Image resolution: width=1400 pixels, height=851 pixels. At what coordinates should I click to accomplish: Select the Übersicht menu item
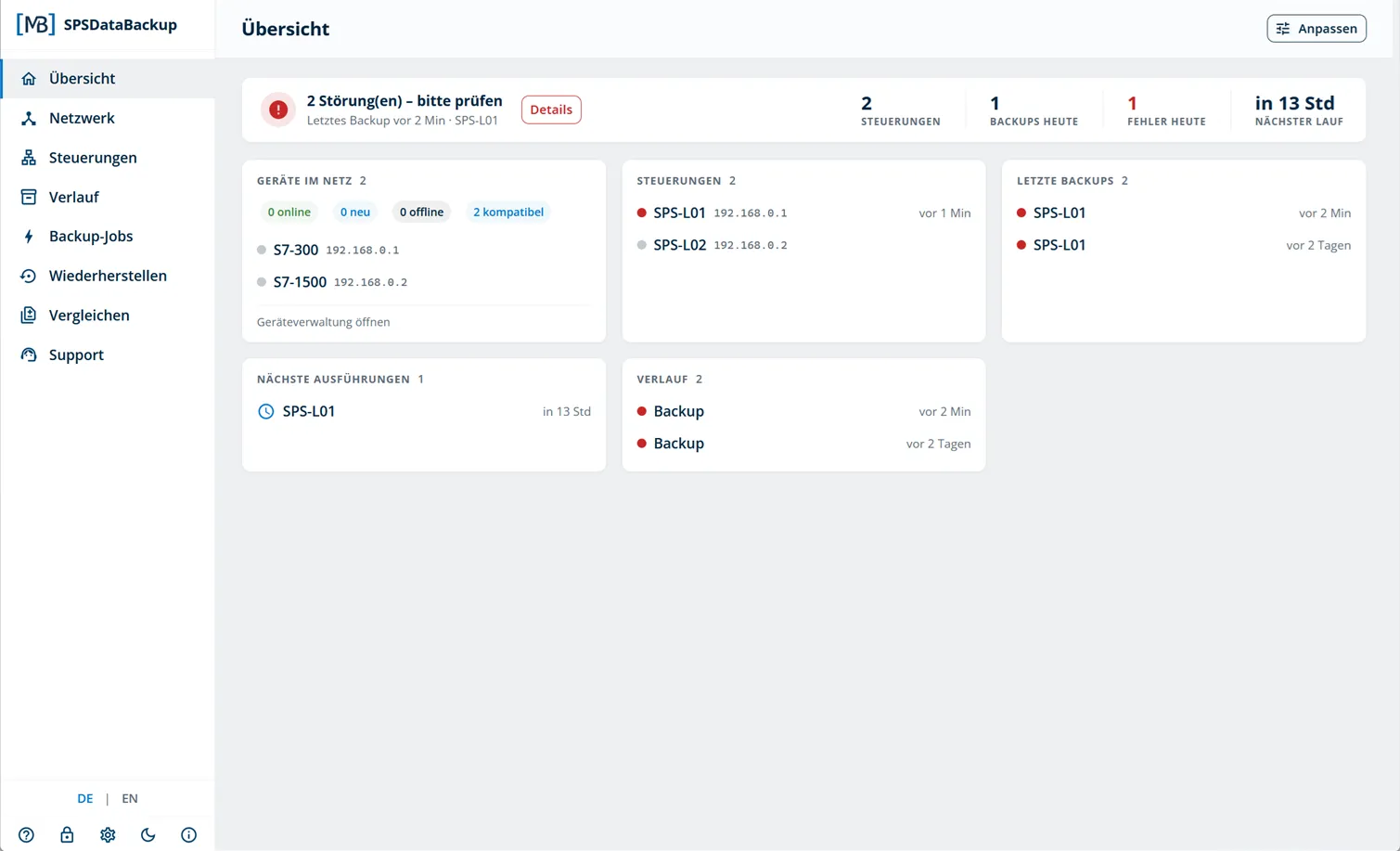(108, 79)
